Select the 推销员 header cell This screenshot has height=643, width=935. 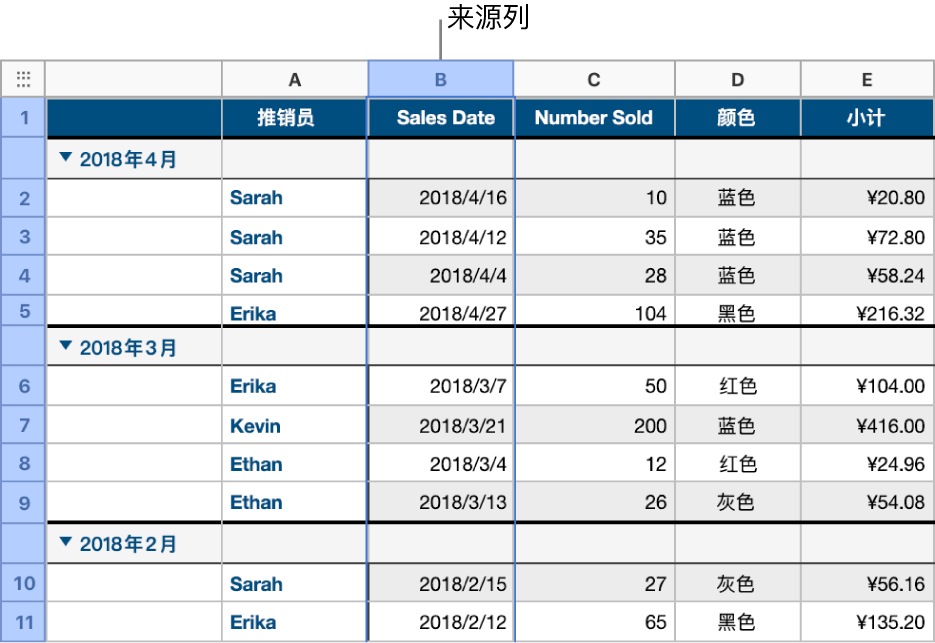(x=294, y=117)
